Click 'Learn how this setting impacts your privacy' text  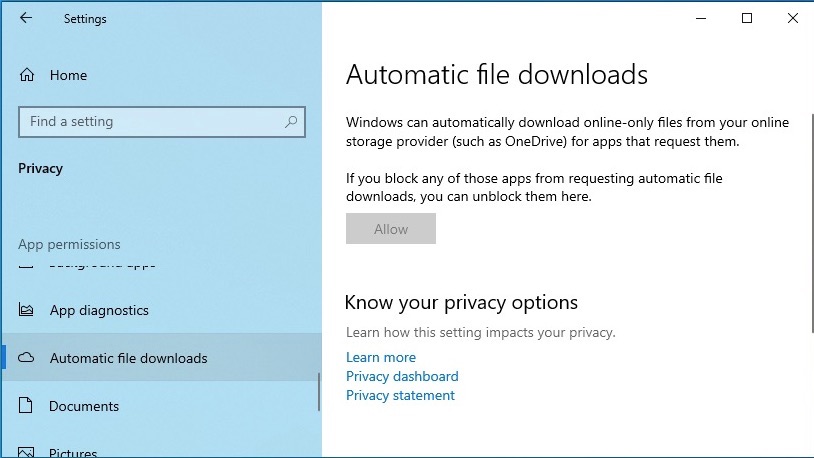tap(481, 332)
